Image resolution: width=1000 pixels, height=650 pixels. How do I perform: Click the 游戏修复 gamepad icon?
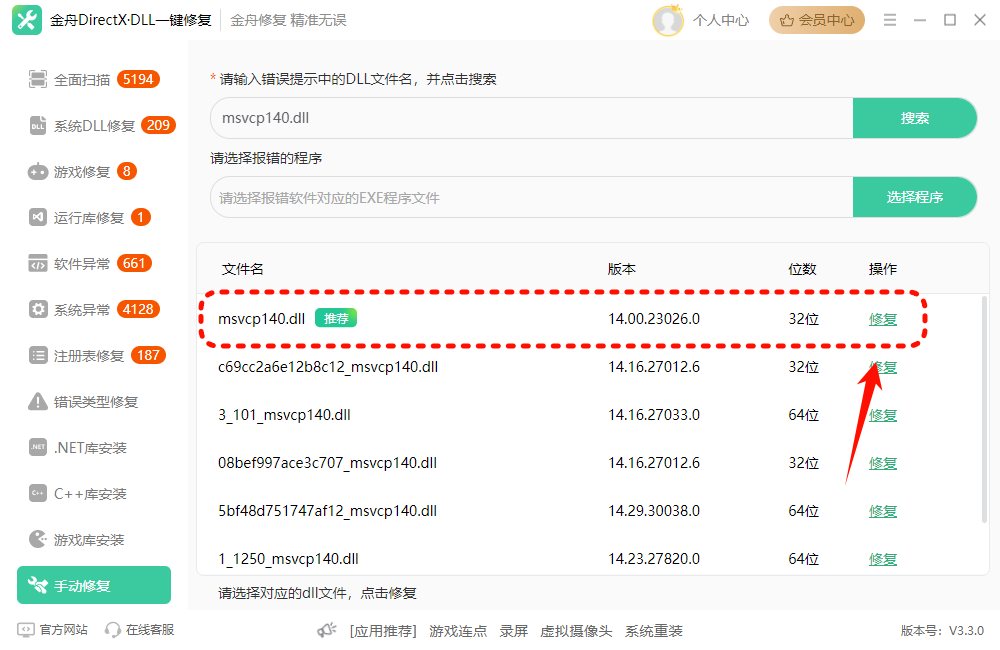[38, 172]
